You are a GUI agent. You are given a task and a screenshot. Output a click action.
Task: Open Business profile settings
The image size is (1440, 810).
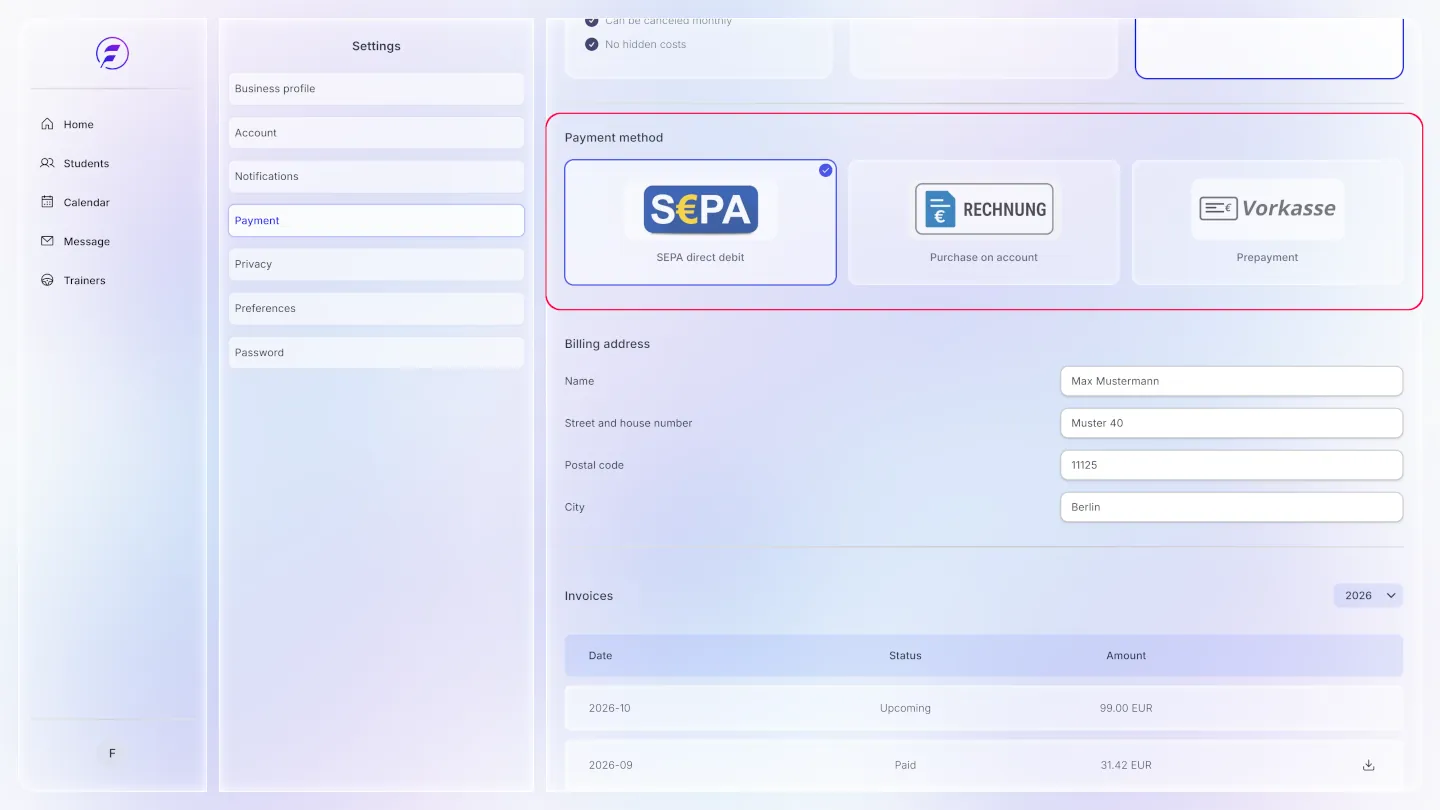[376, 89]
